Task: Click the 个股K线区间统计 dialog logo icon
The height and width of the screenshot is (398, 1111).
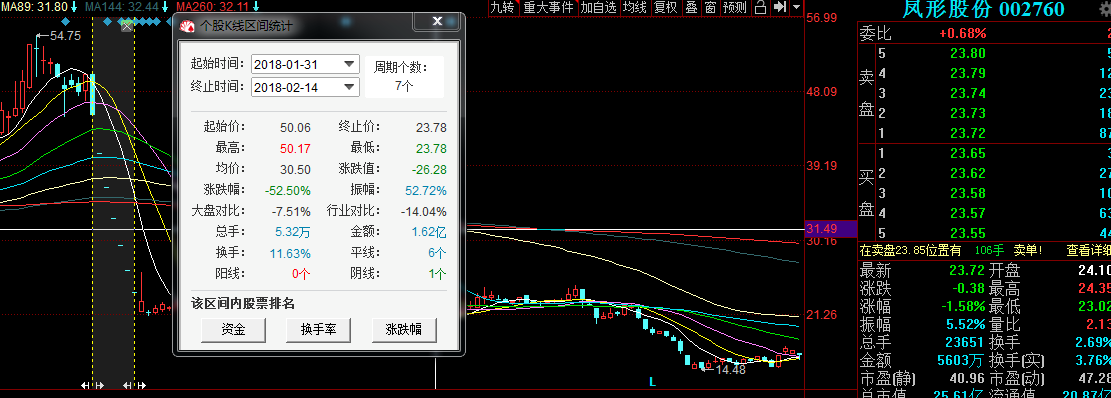Action: click(x=187, y=26)
